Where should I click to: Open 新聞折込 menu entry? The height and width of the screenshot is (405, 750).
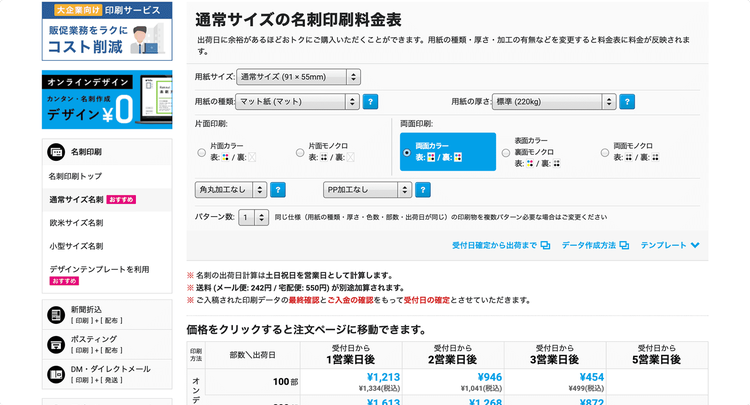coord(107,315)
